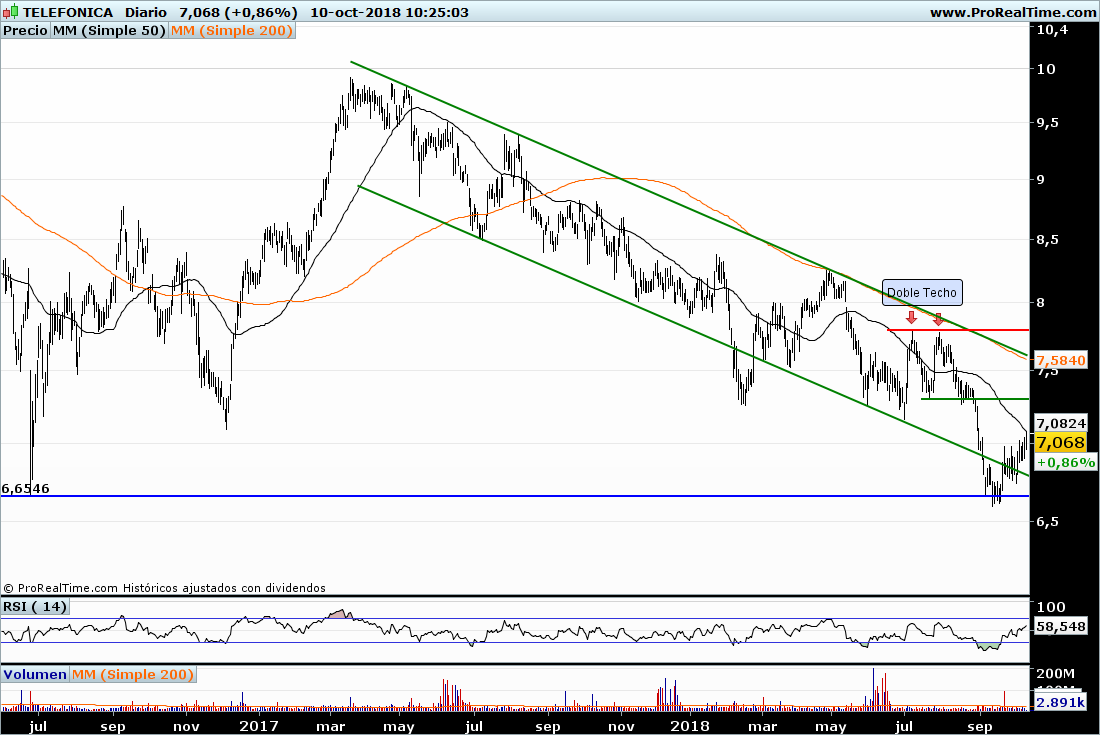This screenshot has height=735, width=1100.
Task: Select the Precio label tab
Action: pyautogui.click(x=25, y=30)
